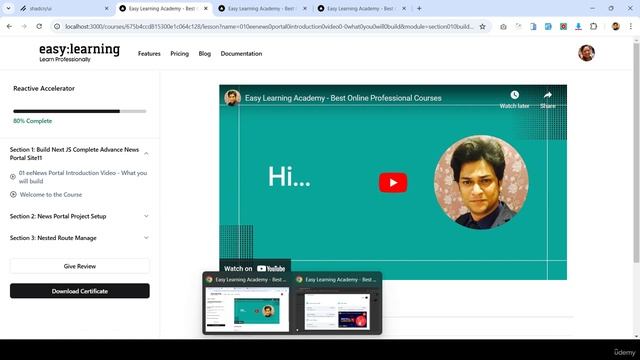
Task: Bookmark this page with star icon
Action: (x=482, y=27)
